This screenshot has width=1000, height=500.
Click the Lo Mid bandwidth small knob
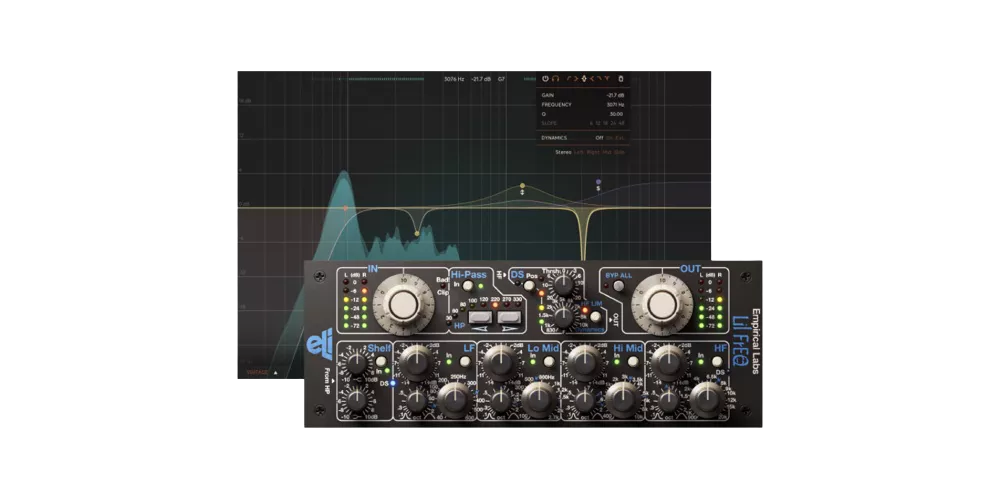(501, 401)
